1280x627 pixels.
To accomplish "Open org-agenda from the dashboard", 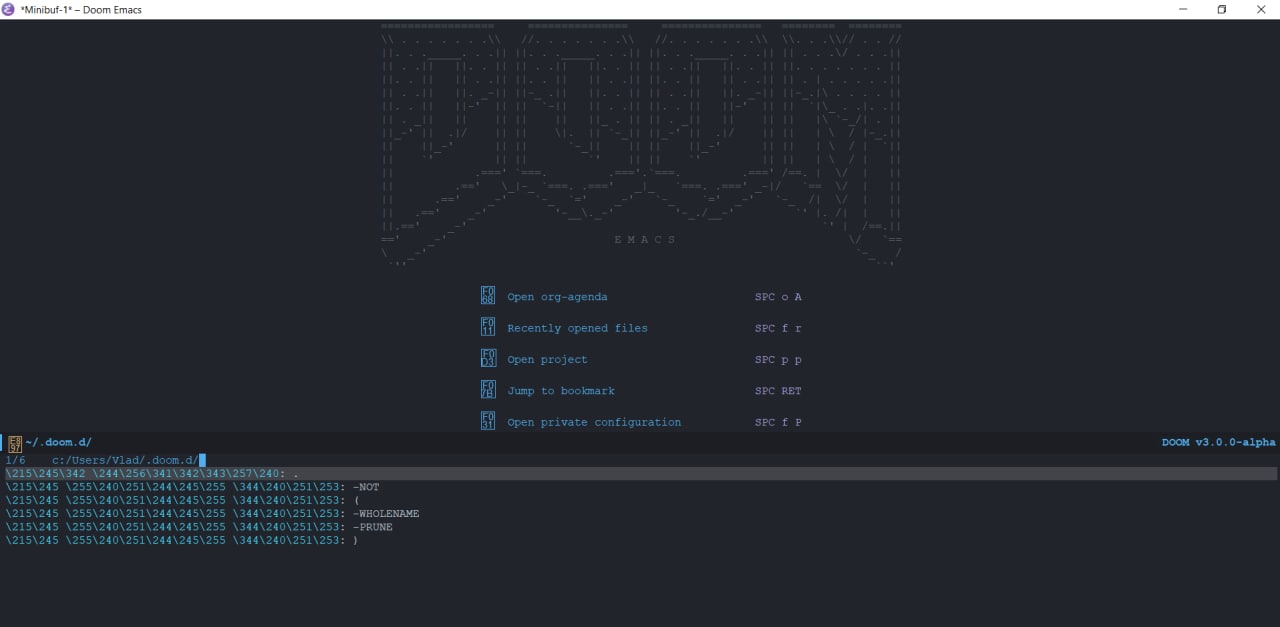I will pos(557,297).
